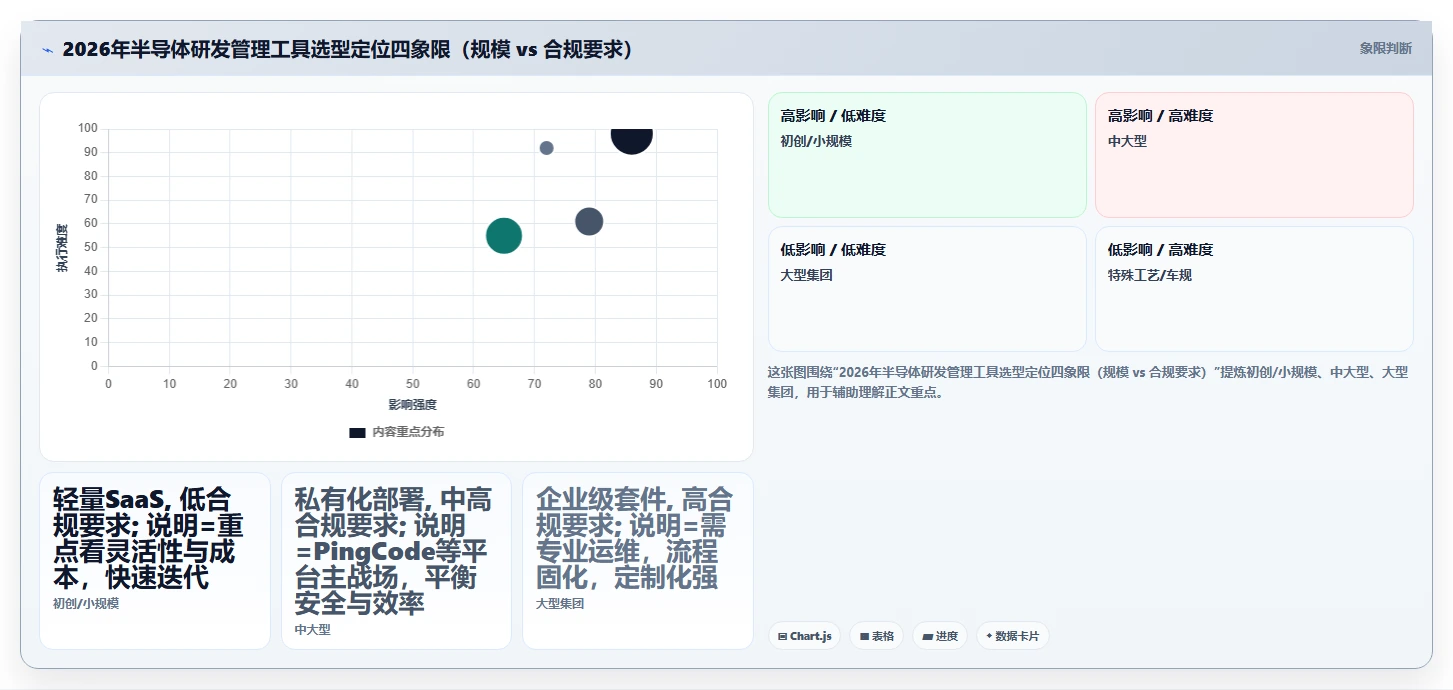Image resolution: width=1453 pixels, height=690 pixels.
Task: Click the description paragraph under quadrants
Action: 1088,382
